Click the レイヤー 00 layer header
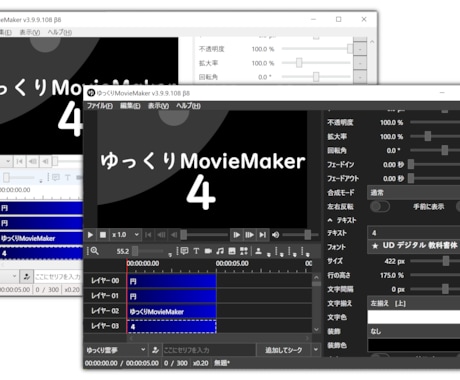This screenshot has height=380, width=460. coord(105,281)
